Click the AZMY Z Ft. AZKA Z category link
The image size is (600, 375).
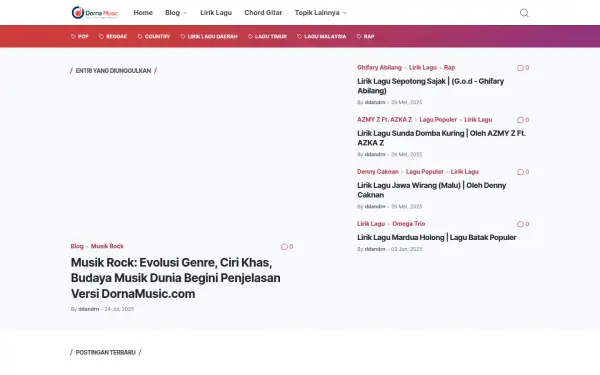pyautogui.click(x=385, y=119)
